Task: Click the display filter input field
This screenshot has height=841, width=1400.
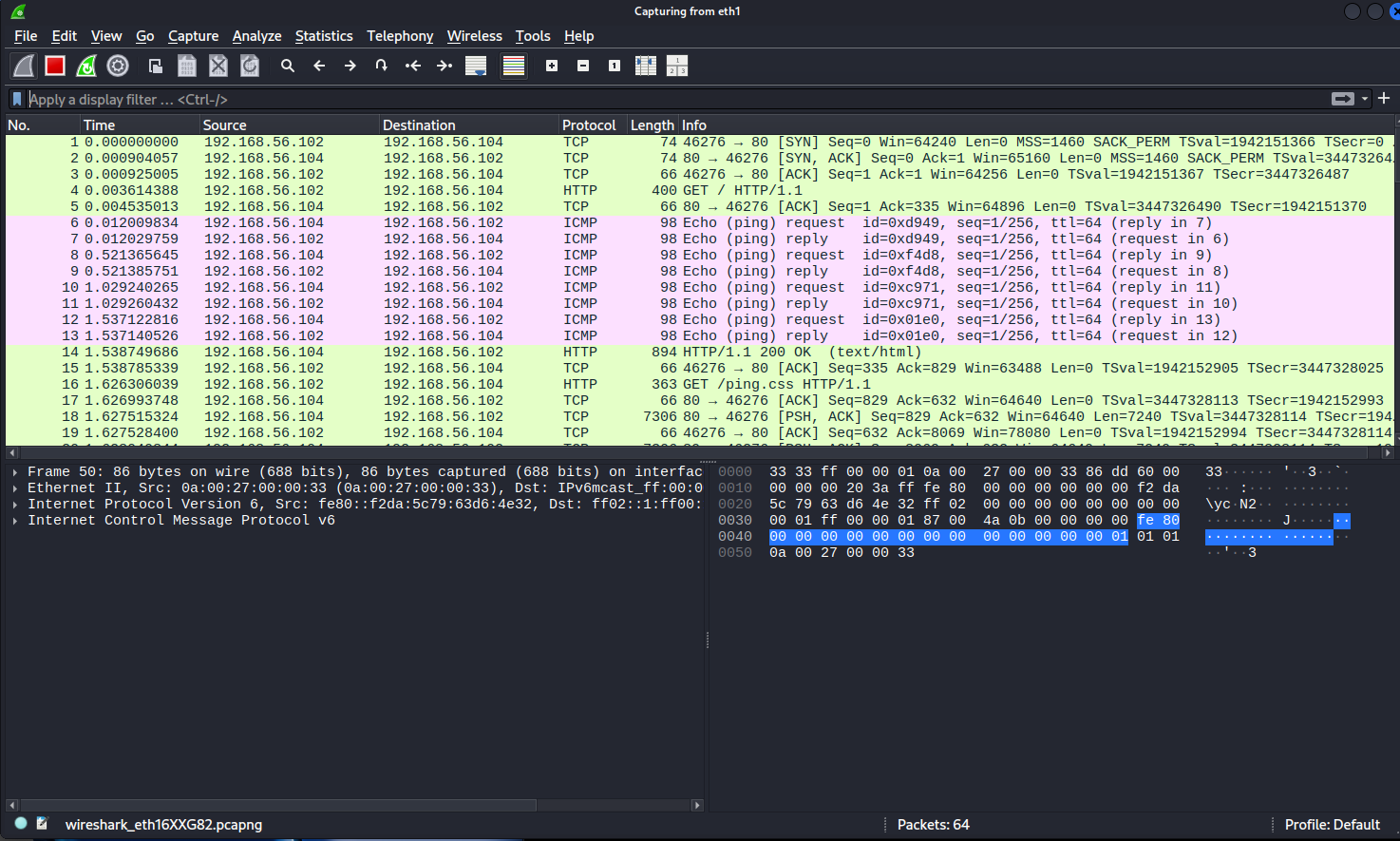Action: 665,99
